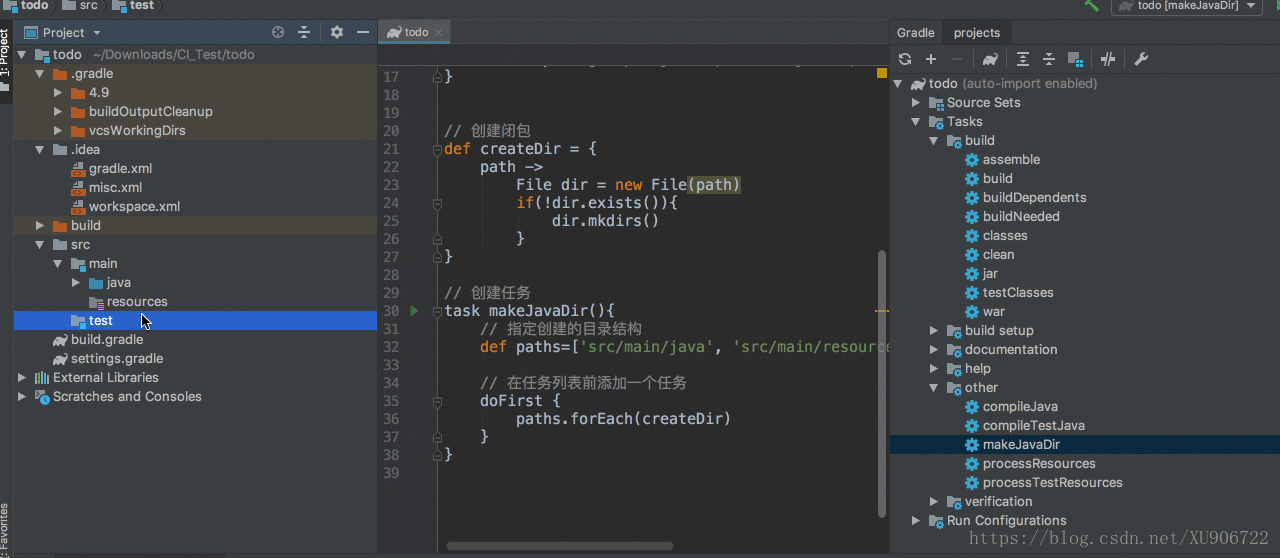Open the 1: Project side tool tab

pos(5,58)
